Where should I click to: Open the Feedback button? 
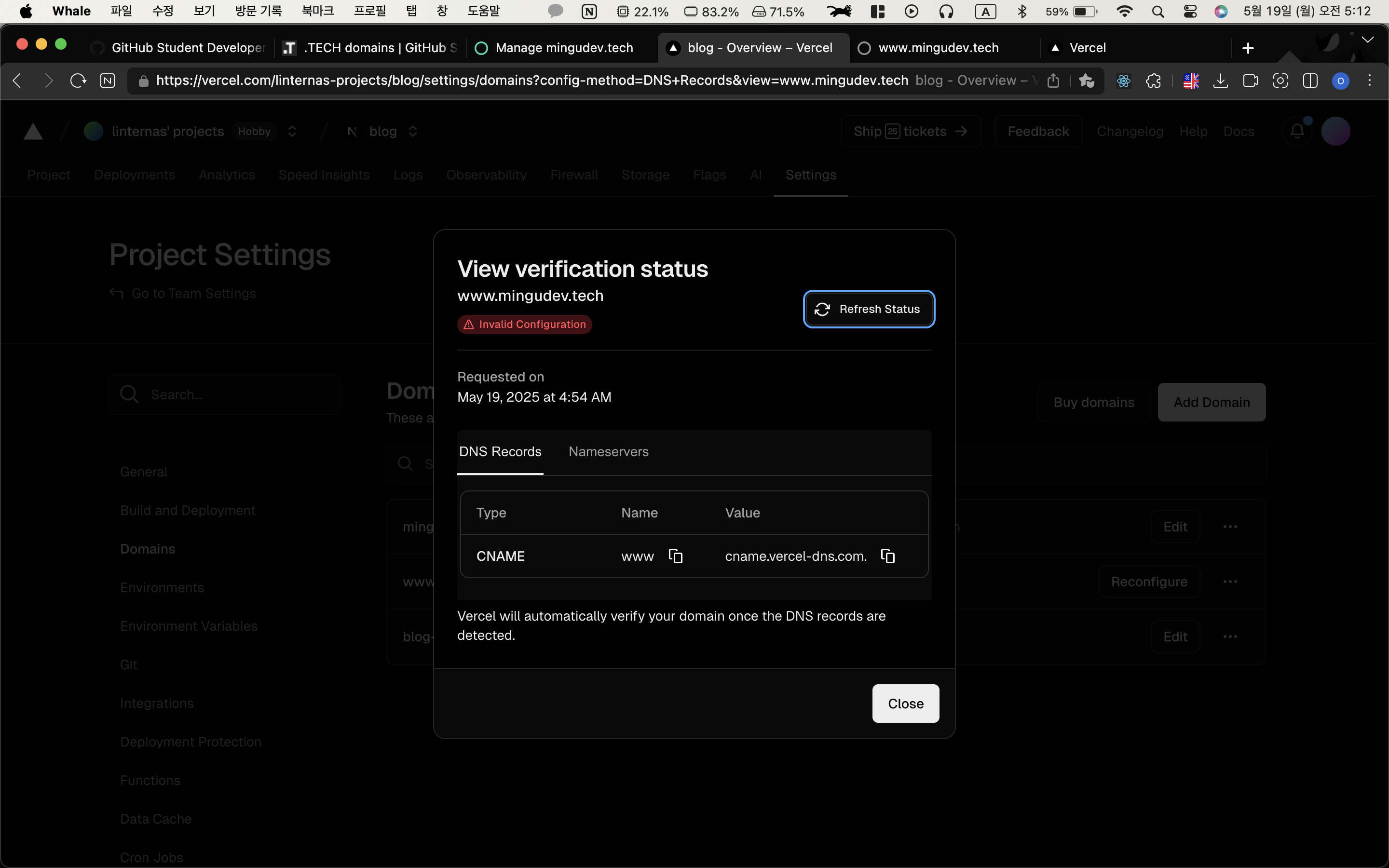pyautogui.click(x=1038, y=132)
